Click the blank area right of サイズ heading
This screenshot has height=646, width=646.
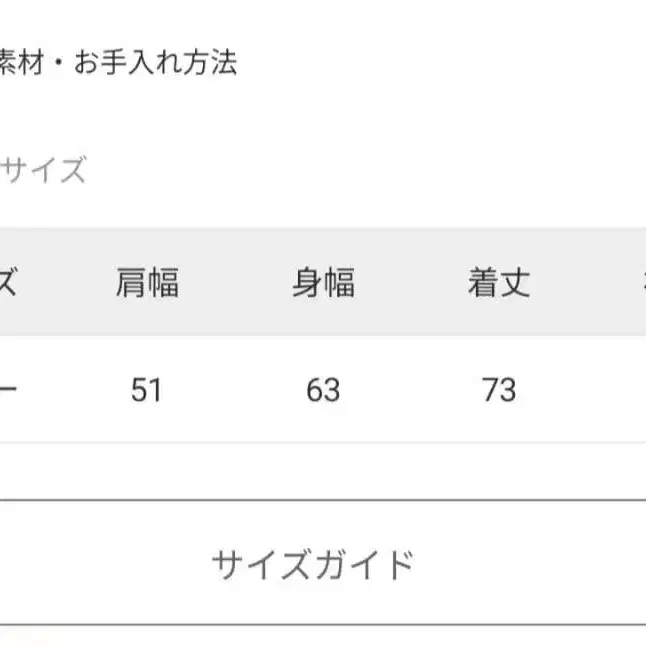point(360,171)
